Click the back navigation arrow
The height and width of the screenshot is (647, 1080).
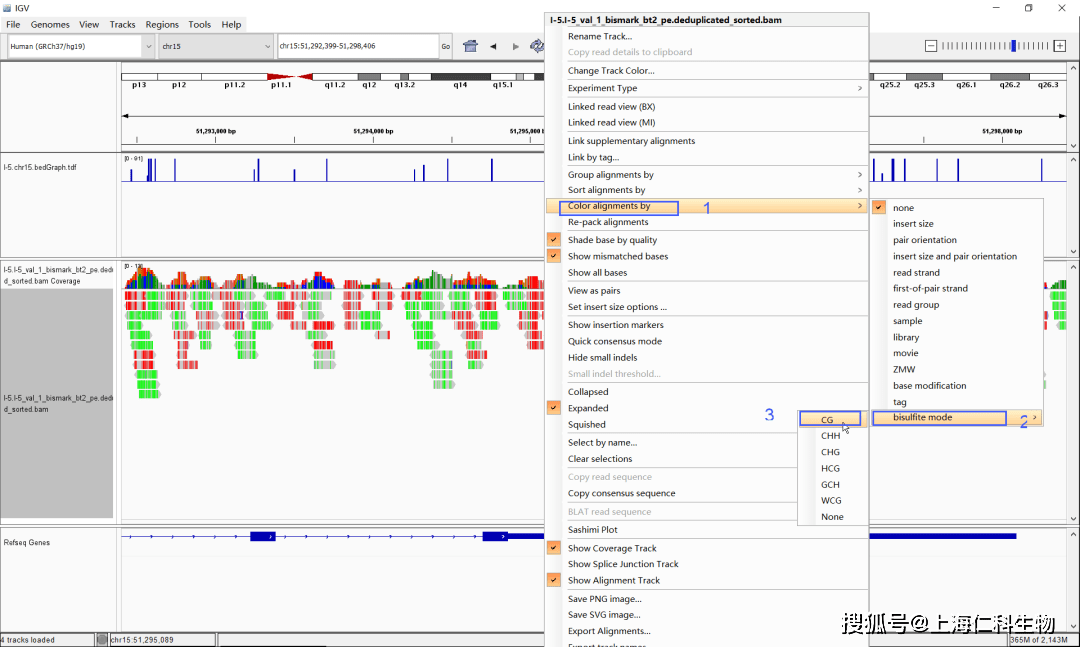[493, 46]
